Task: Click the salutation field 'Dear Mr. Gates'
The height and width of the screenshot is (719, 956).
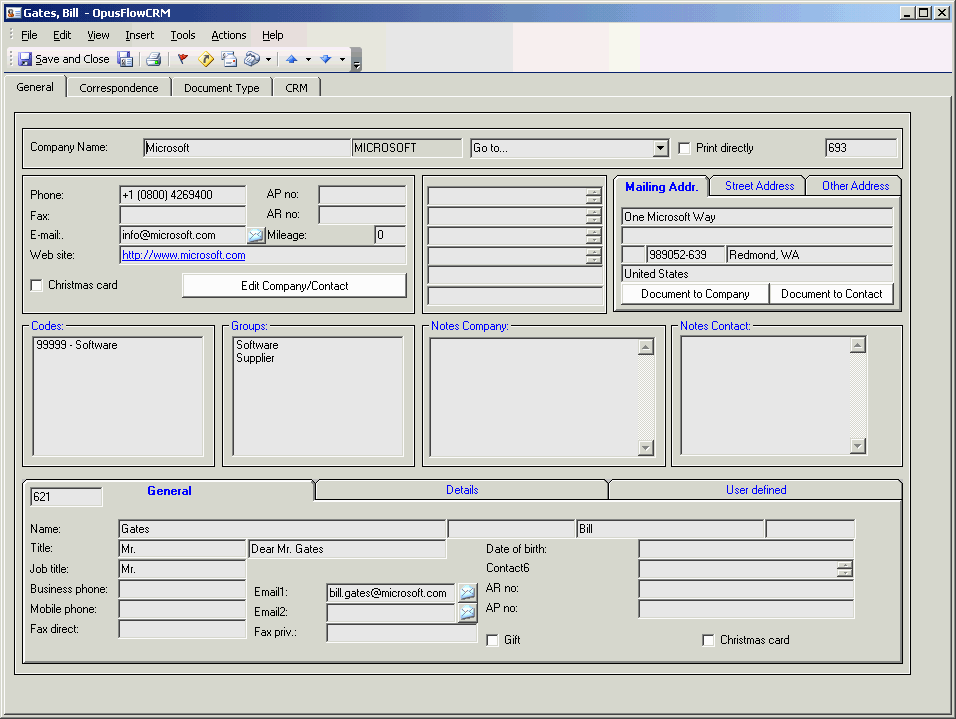Action: pos(348,549)
